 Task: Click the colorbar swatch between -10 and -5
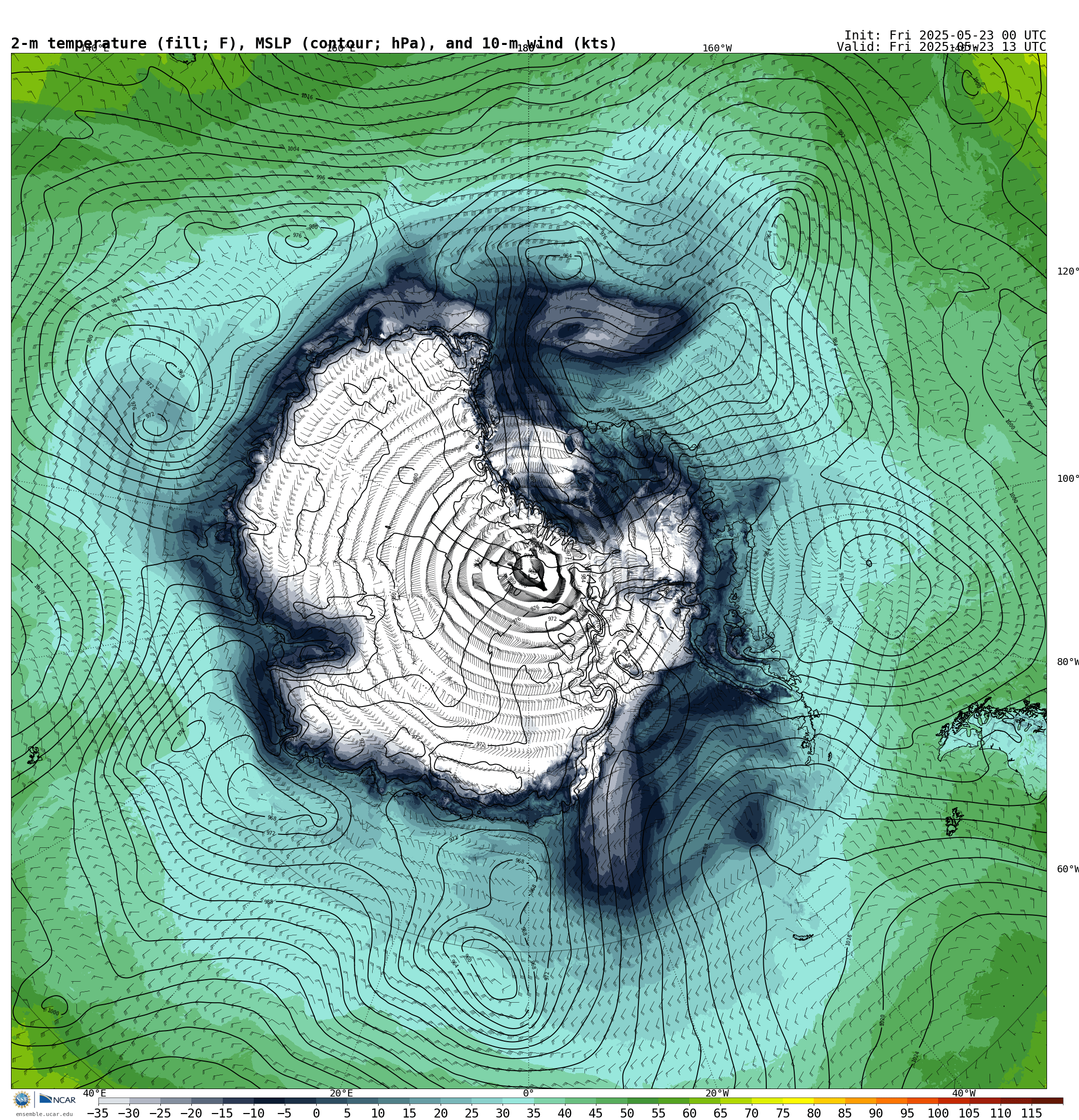coord(269,1101)
